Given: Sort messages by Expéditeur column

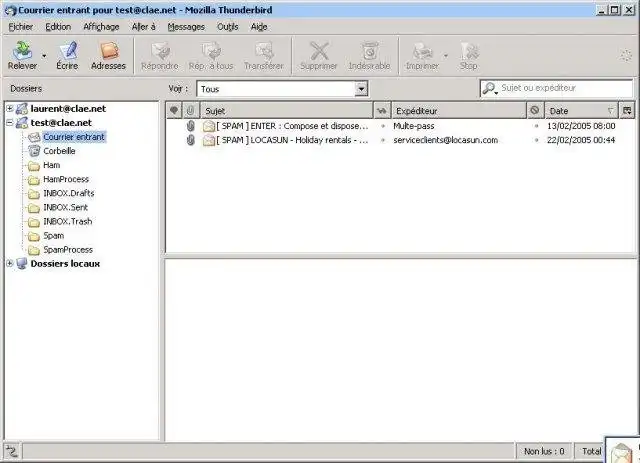Looking at the screenshot, I should pos(459,110).
